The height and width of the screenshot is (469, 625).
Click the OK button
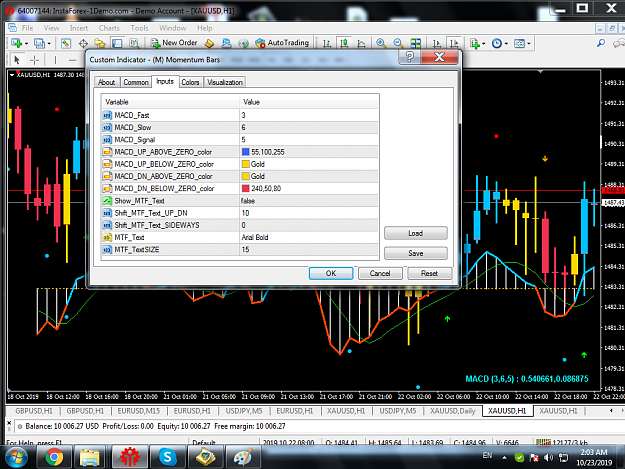(331, 273)
